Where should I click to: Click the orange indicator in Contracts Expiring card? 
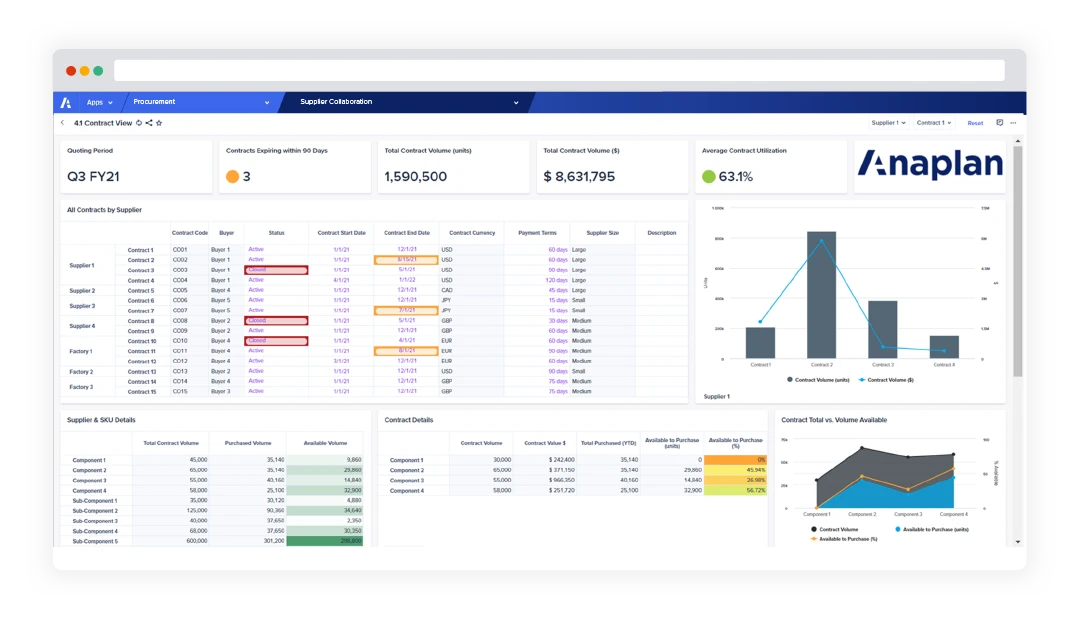coord(232,176)
